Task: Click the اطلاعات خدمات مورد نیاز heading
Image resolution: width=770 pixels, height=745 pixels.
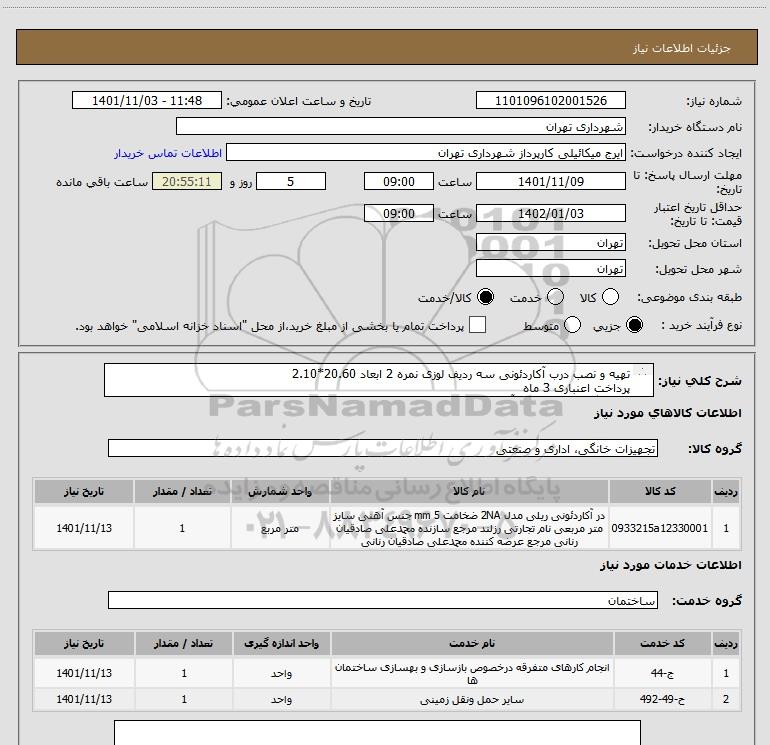Action: [671, 565]
